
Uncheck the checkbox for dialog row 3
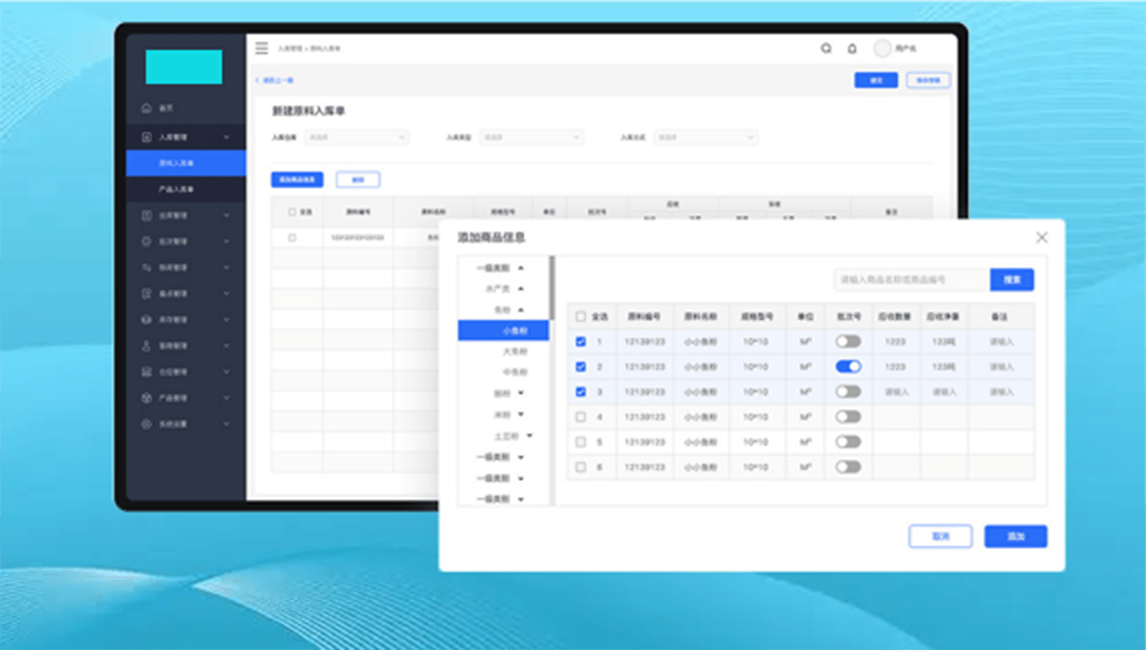pos(580,392)
